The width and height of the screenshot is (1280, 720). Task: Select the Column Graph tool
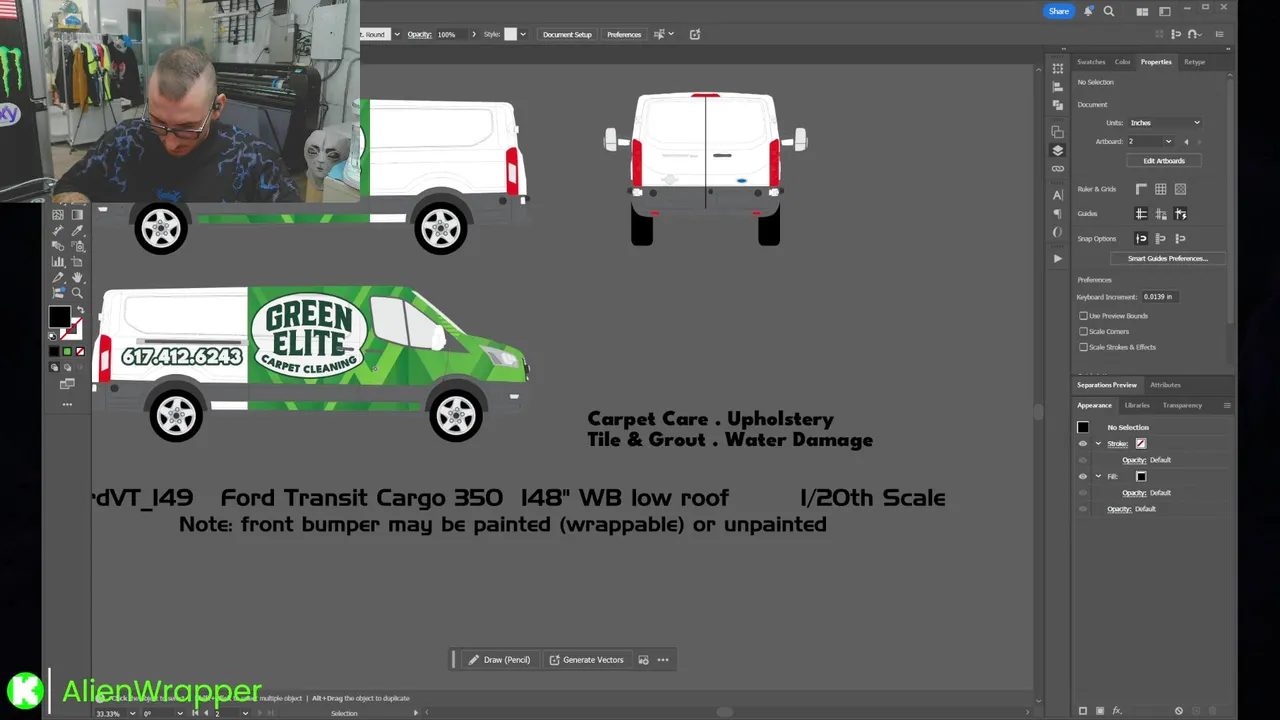pyautogui.click(x=58, y=262)
